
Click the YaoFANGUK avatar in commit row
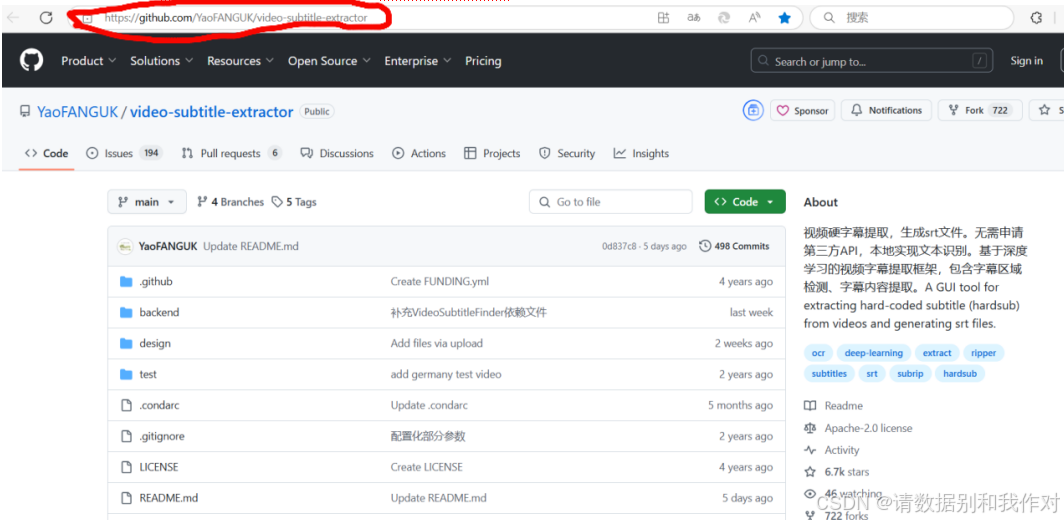[x=125, y=246]
